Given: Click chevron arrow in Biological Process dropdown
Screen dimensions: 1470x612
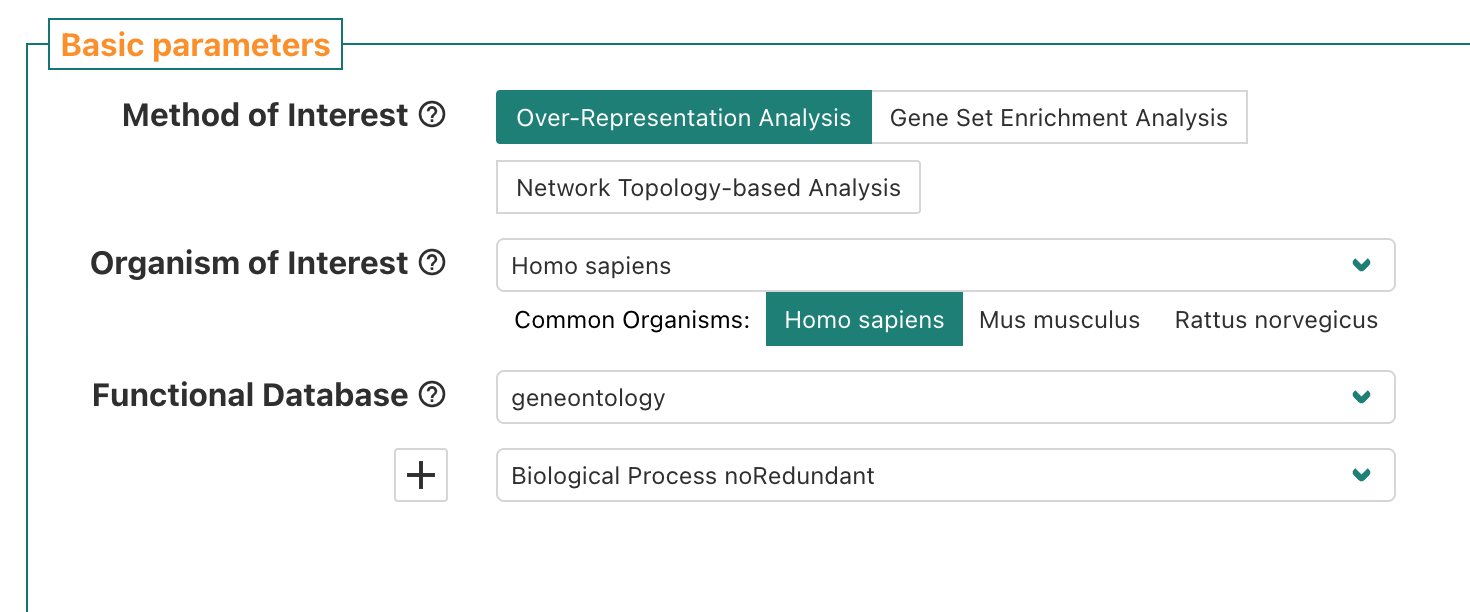Looking at the screenshot, I should point(1360,475).
